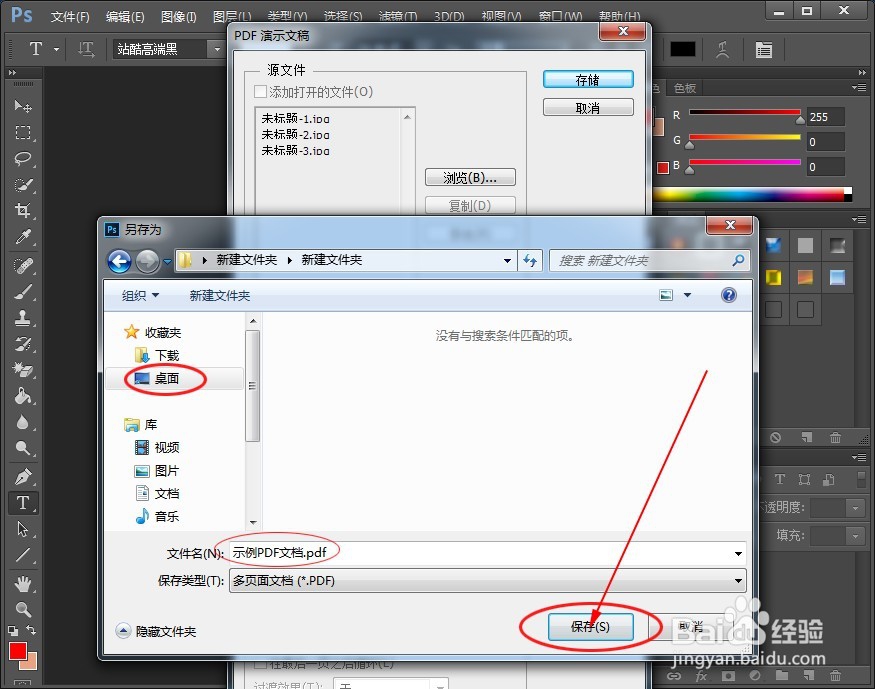Create new folder in Save As dialog
The width and height of the screenshot is (875, 689).
click(220, 295)
